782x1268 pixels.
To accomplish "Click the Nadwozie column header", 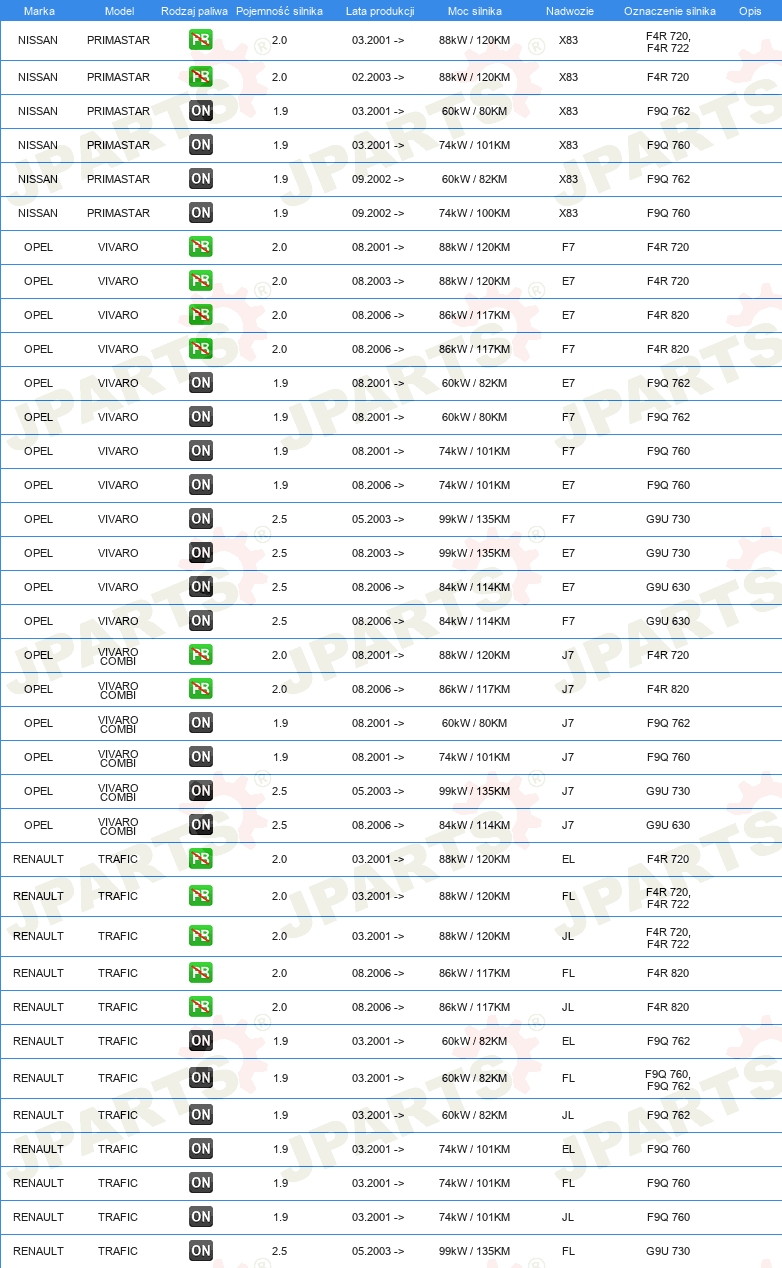I will (x=568, y=10).
